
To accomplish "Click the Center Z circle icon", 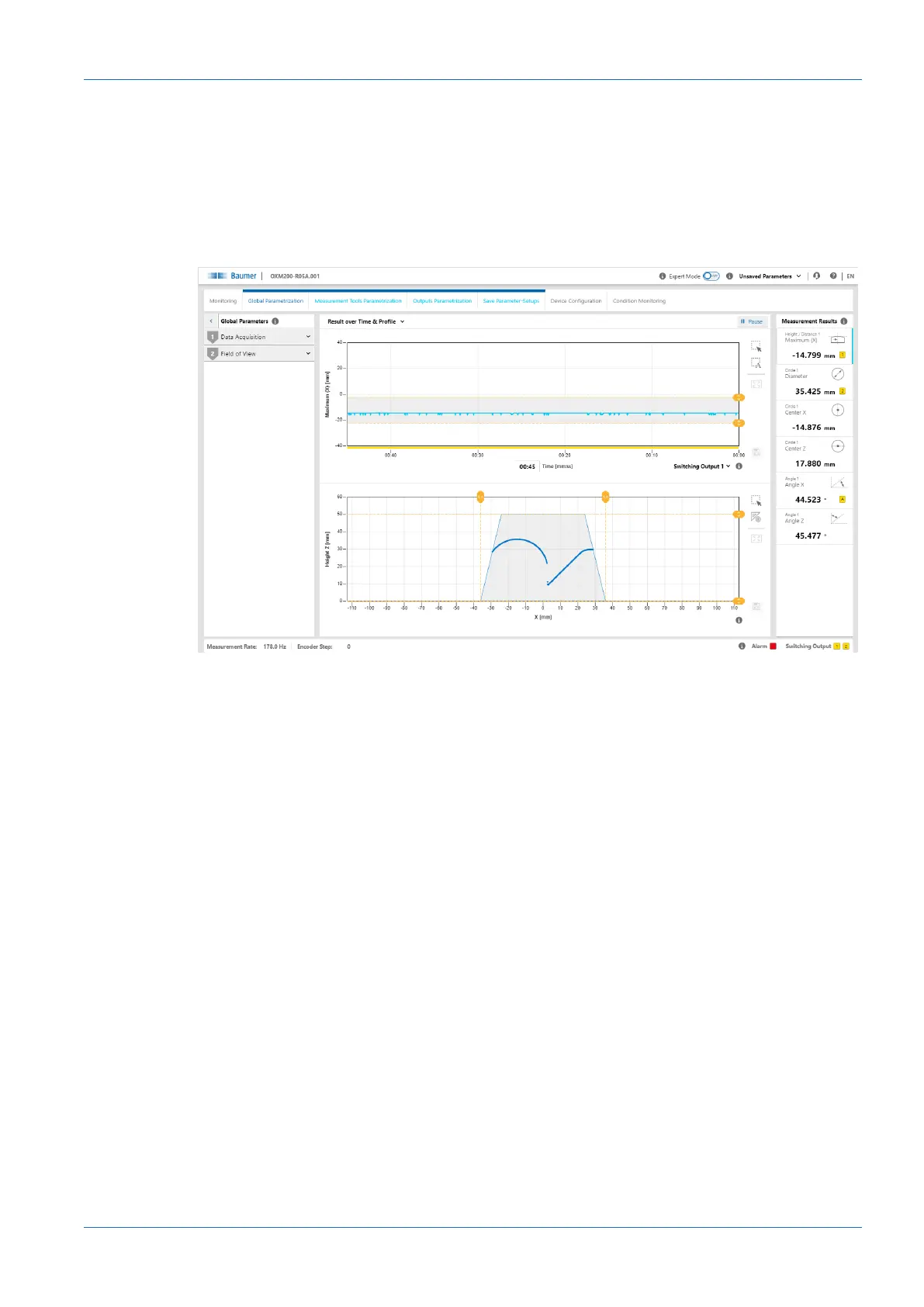I will click(x=837, y=446).
